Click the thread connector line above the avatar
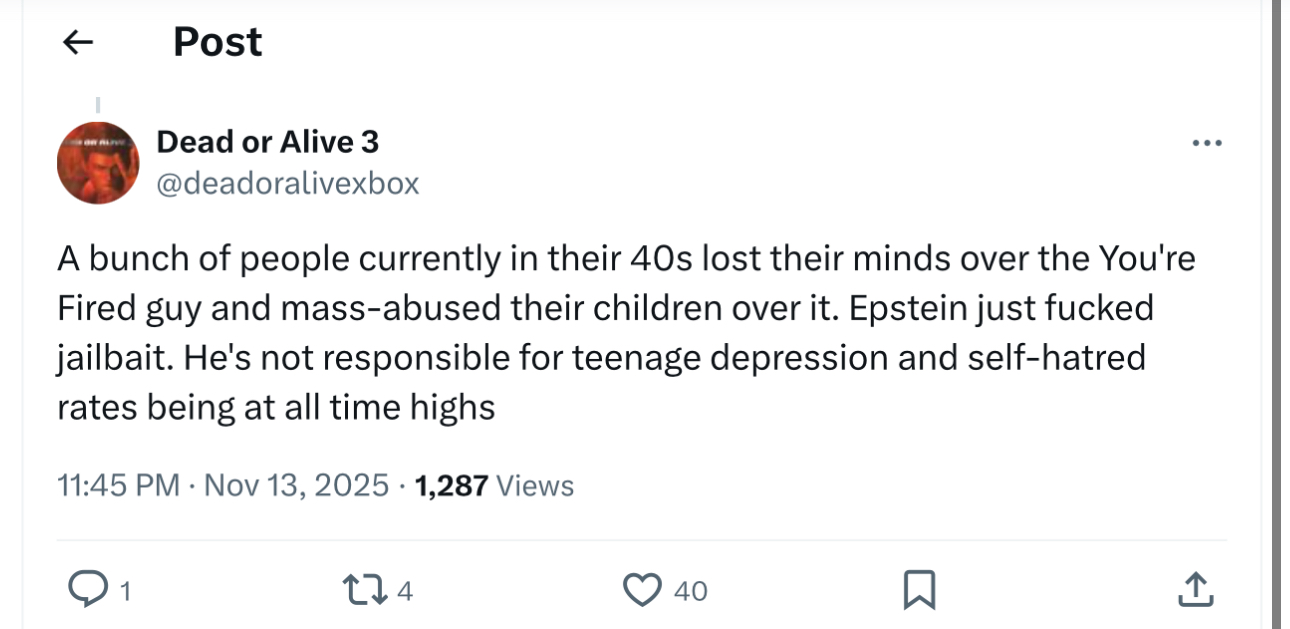This screenshot has height=629, width=1290. click(x=98, y=104)
